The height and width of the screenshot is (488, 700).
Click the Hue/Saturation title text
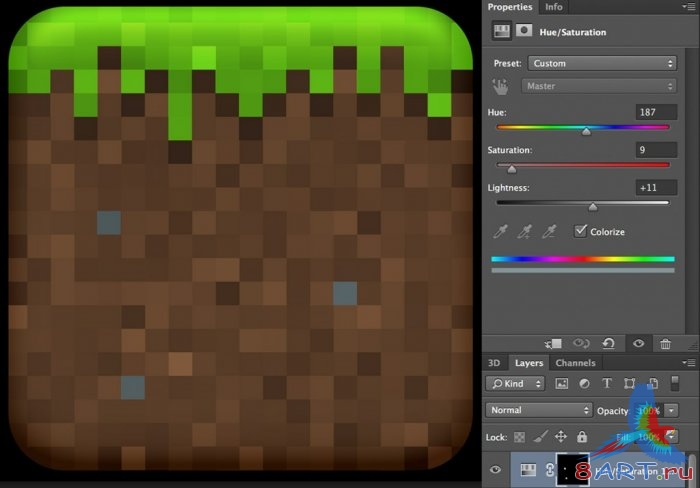573,32
